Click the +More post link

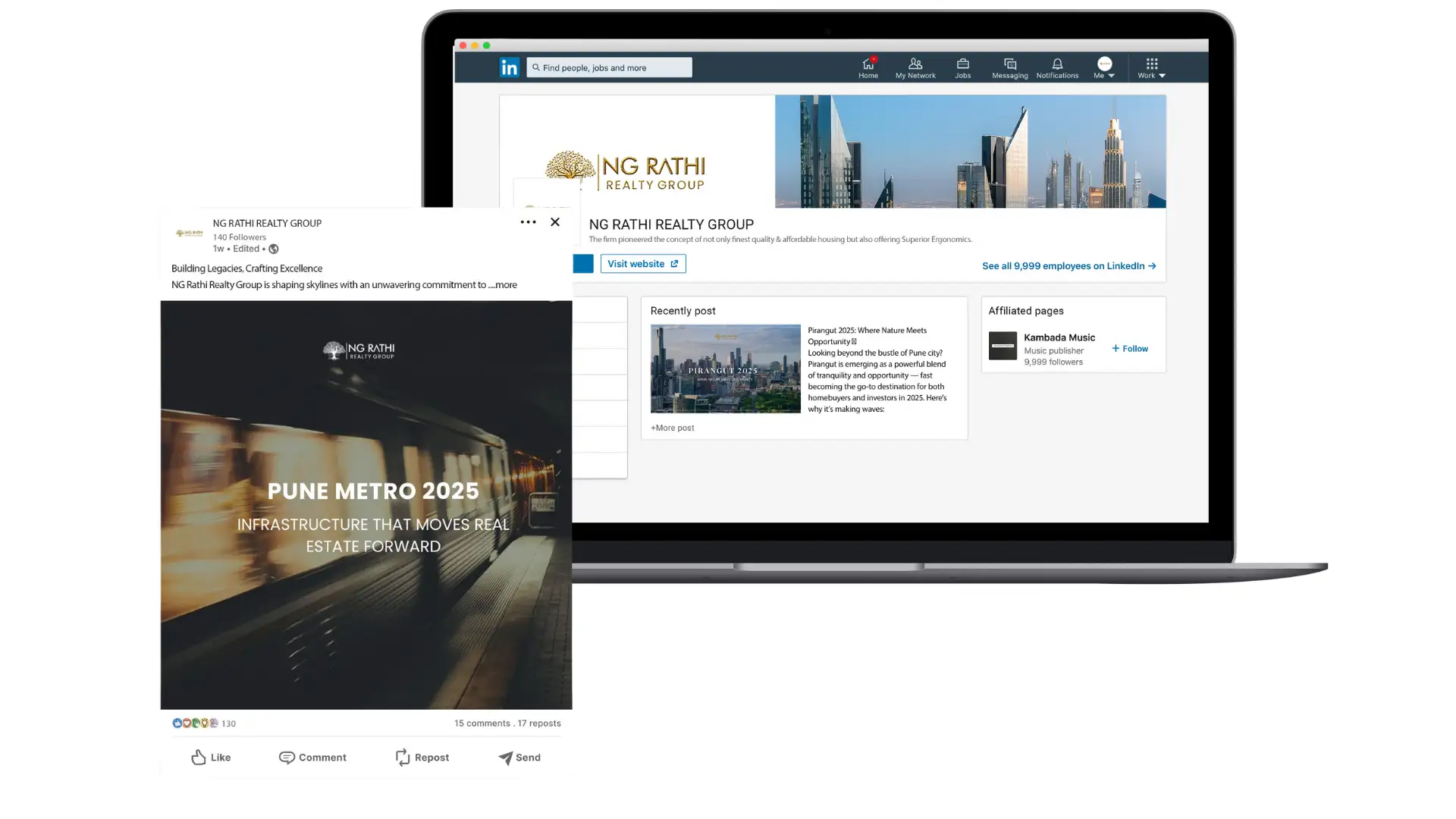pos(672,428)
